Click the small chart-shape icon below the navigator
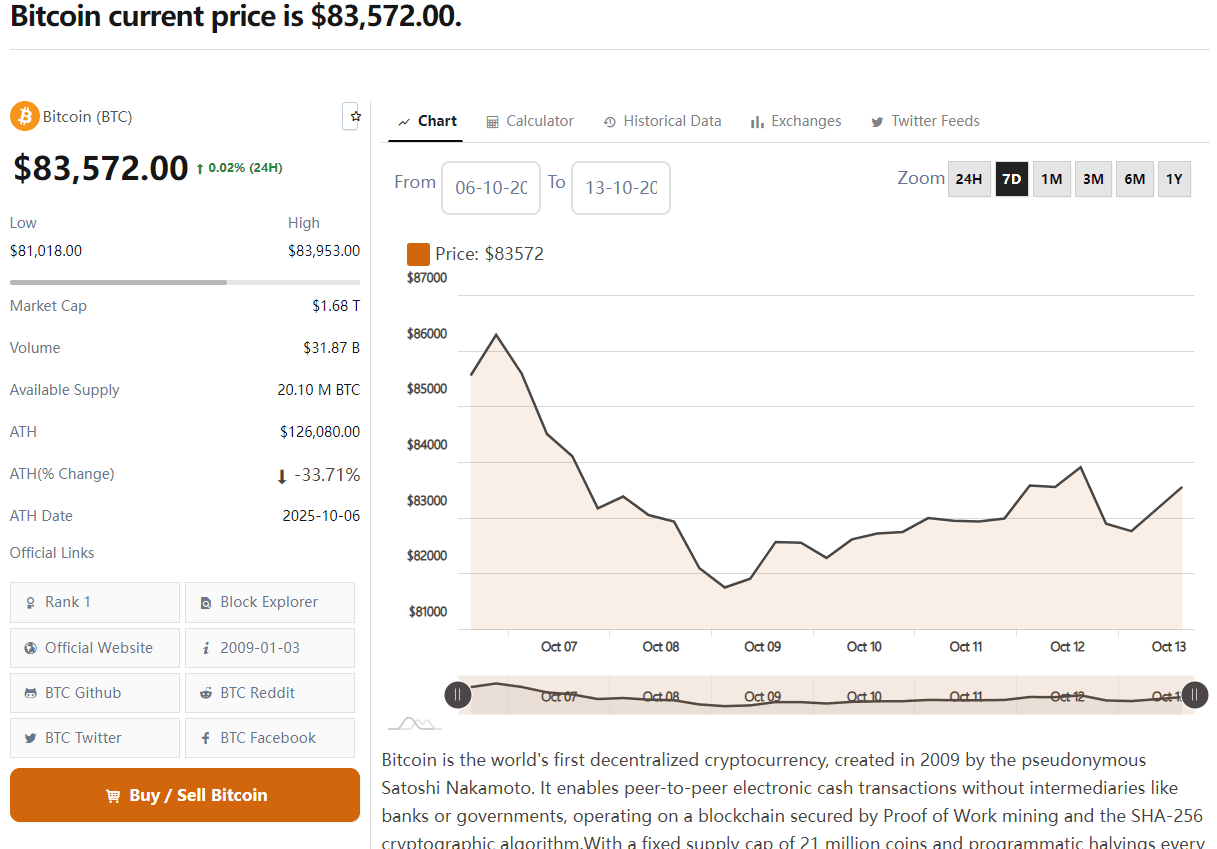1217x849 pixels. (x=414, y=723)
